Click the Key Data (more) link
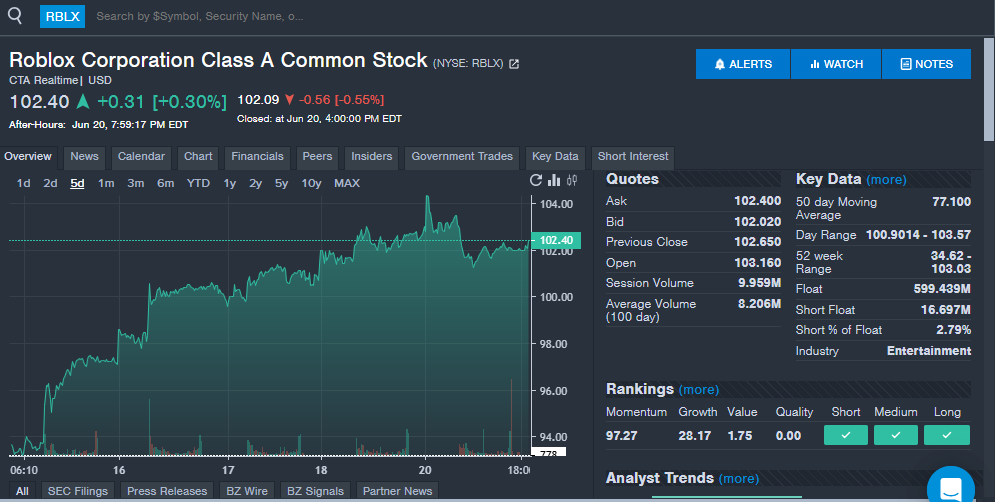 coord(886,180)
